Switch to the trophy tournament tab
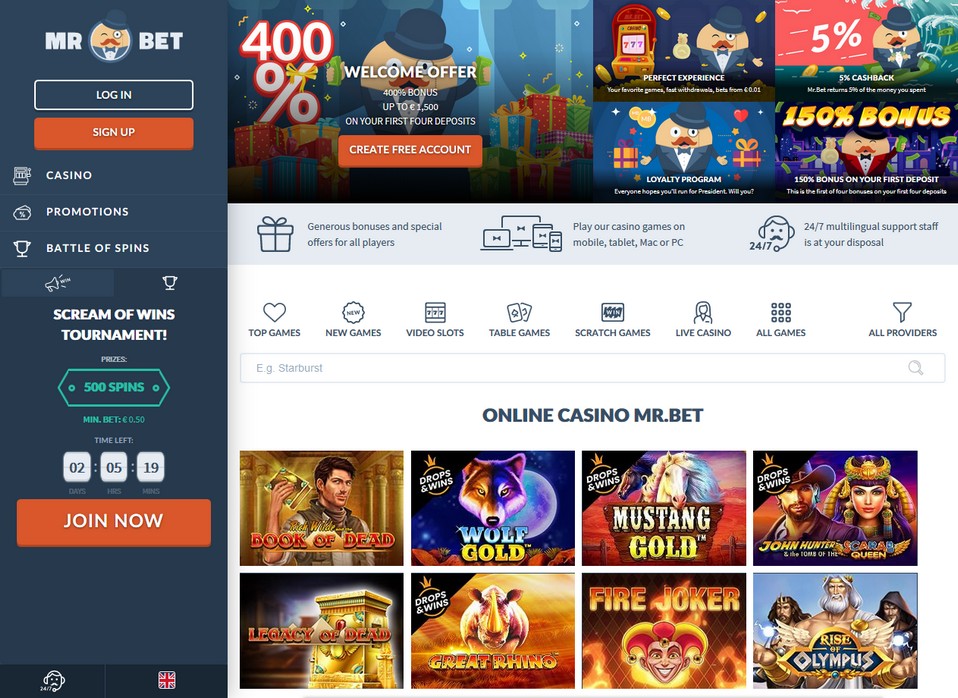The width and height of the screenshot is (958, 698). tap(170, 283)
